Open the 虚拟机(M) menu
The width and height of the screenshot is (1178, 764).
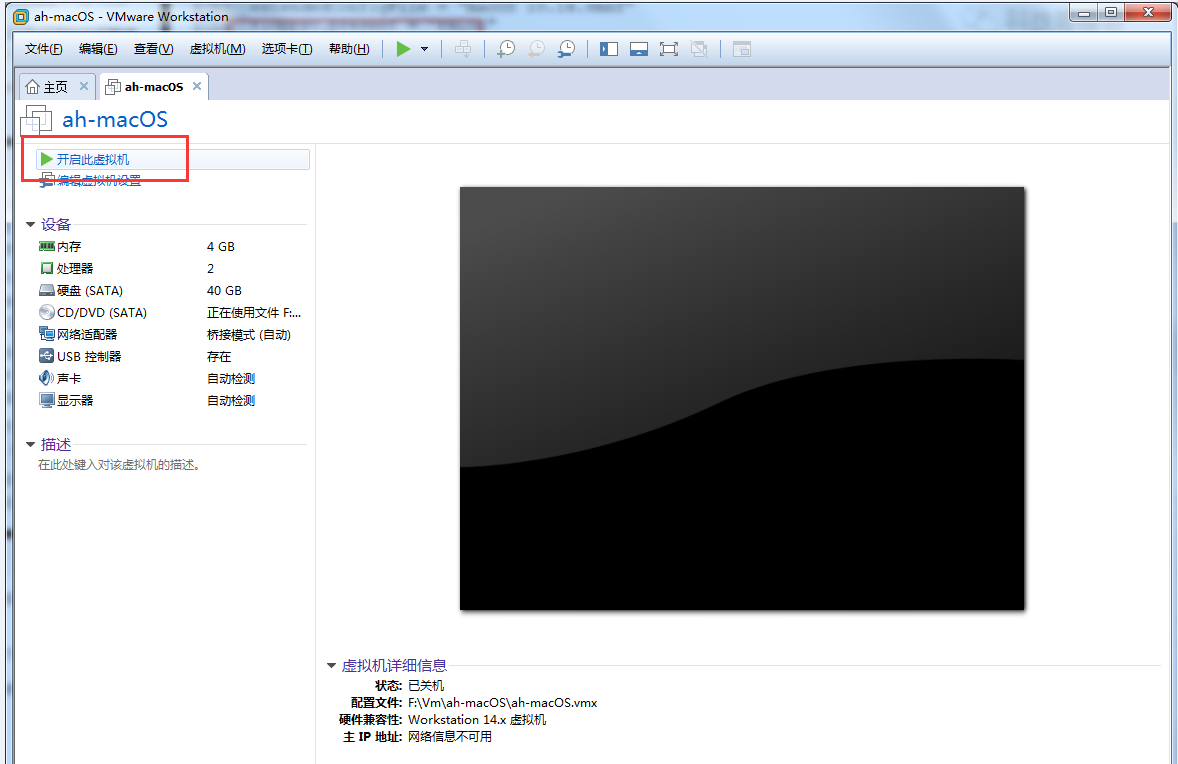217,49
